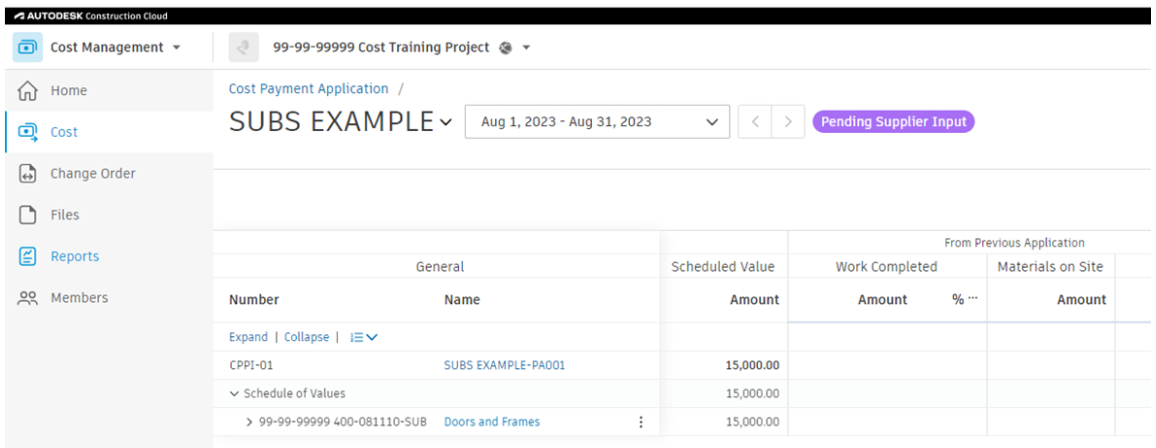The image size is (1156, 448).
Task: Click the Name column header
Action: pos(462,299)
